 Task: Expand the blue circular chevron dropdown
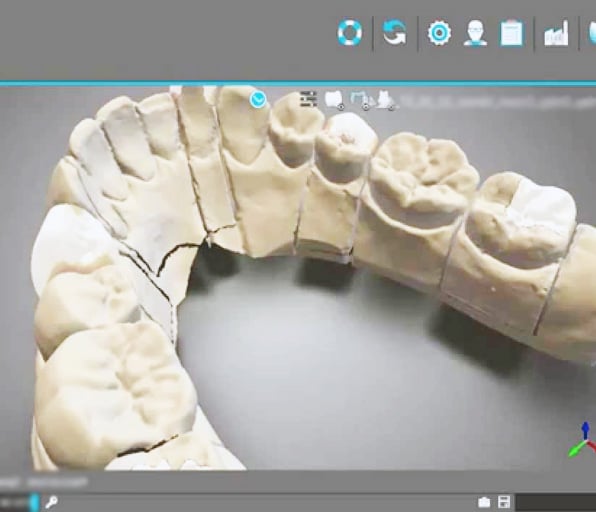[x=258, y=100]
